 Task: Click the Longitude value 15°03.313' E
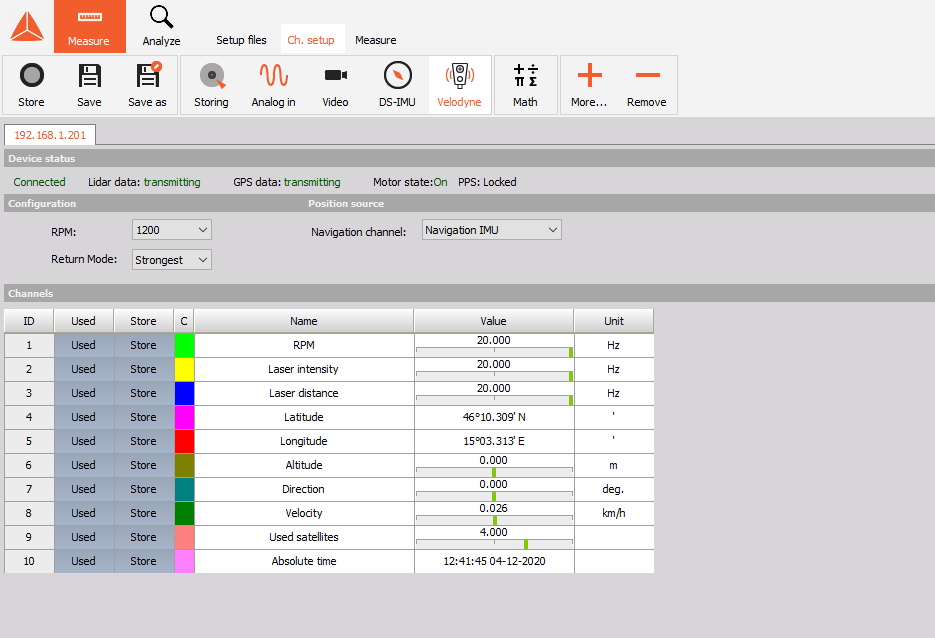pyautogui.click(x=494, y=441)
